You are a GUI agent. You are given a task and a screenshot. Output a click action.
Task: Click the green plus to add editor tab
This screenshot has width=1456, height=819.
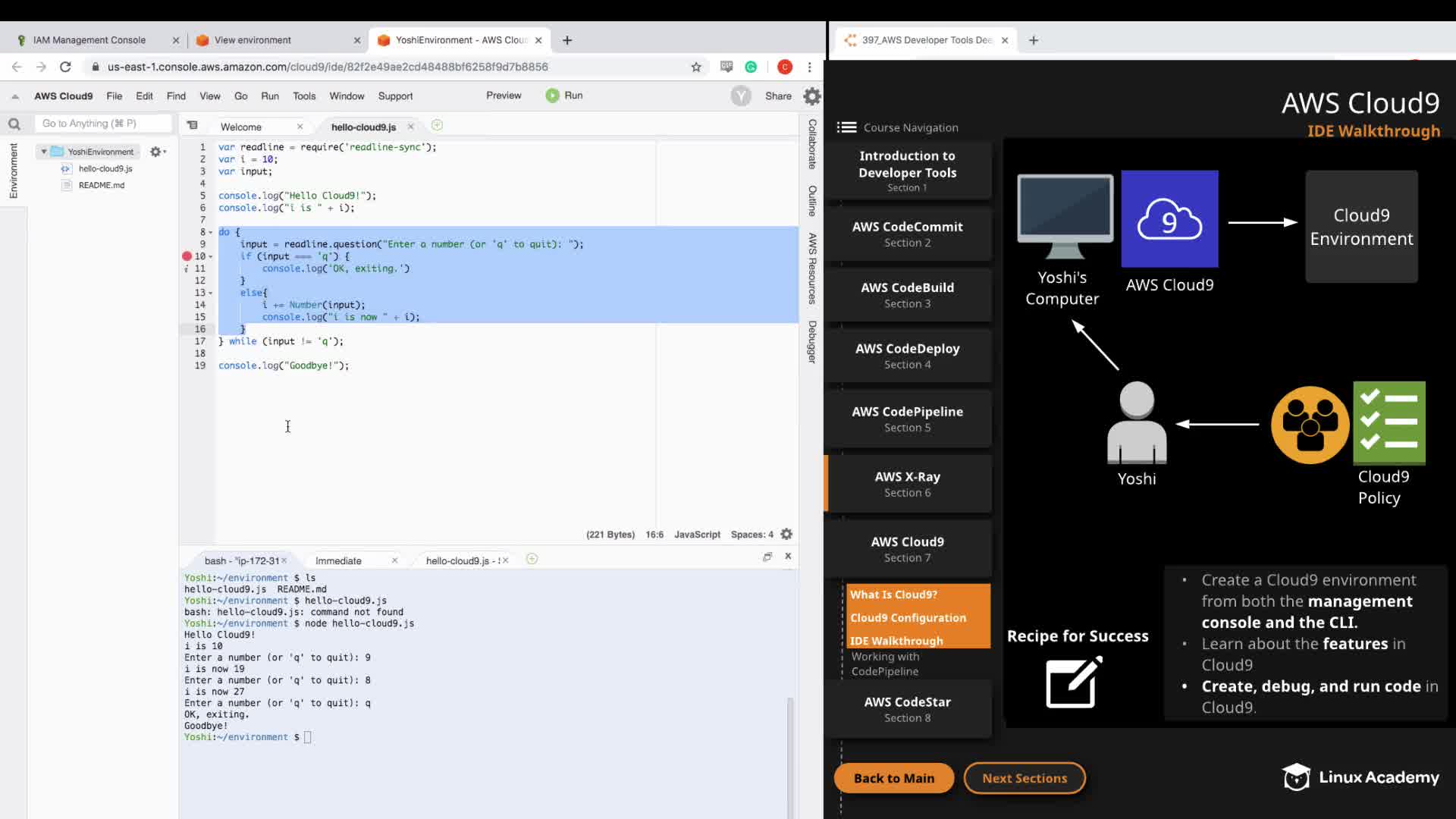tap(437, 125)
